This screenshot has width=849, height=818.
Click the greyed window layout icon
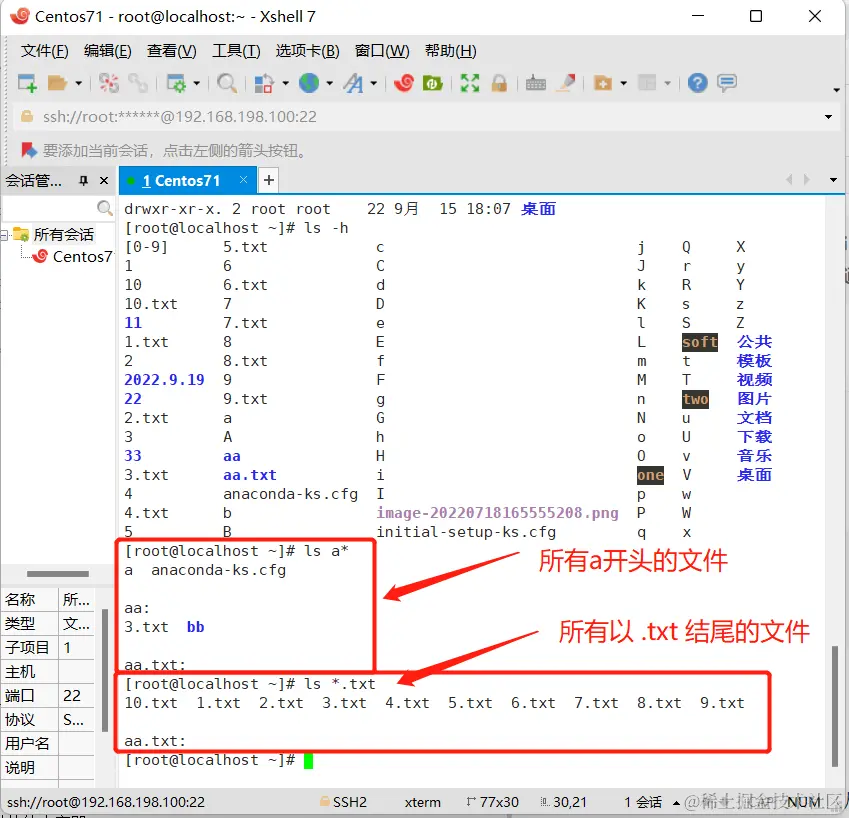coord(647,83)
